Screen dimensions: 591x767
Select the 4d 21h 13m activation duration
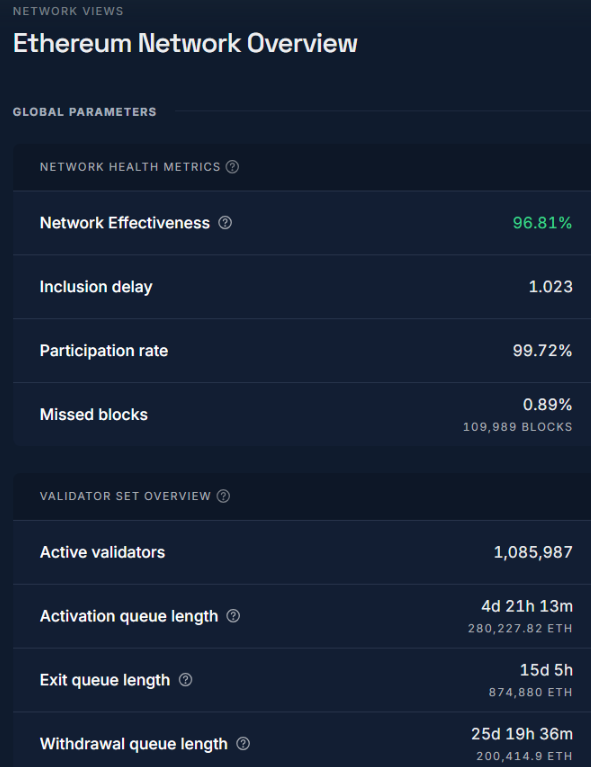coord(527,607)
